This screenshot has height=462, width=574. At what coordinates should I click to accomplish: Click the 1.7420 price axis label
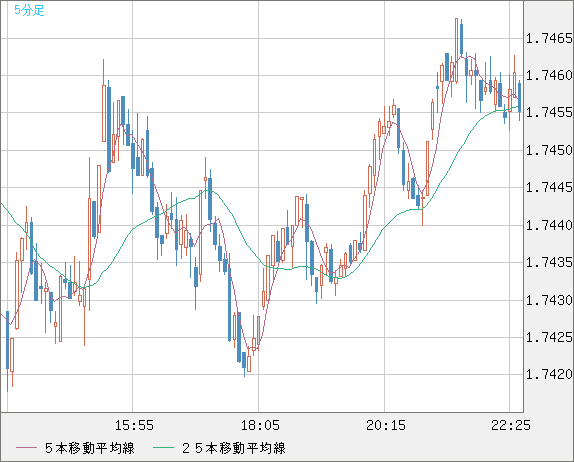[549, 374]
